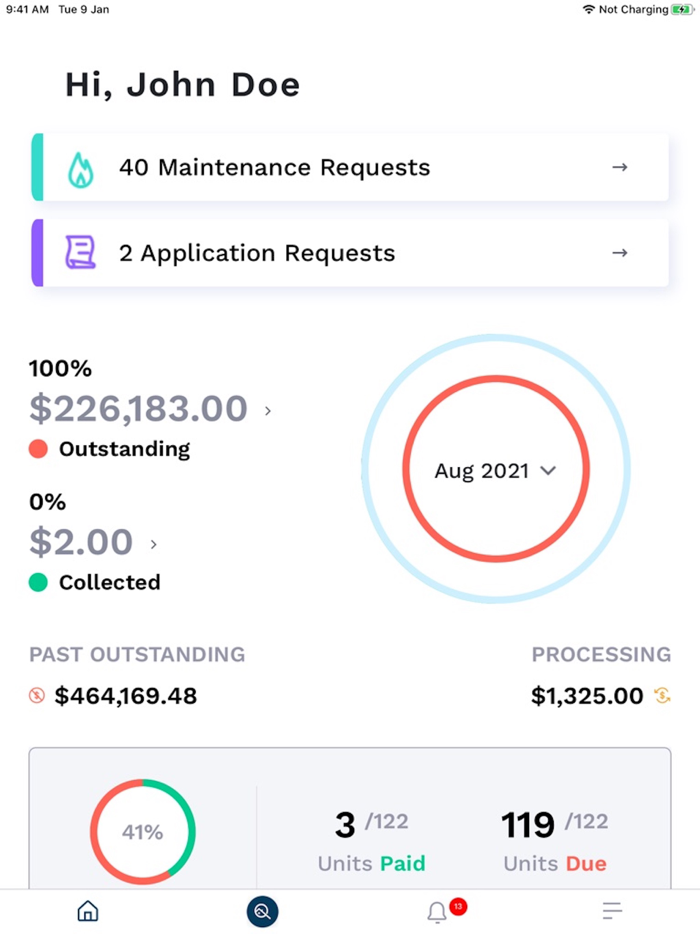Viewport: 700px width, 934px height.
Task: Expand outstanding amount $226,183.00 details
Action: (269, 410)
